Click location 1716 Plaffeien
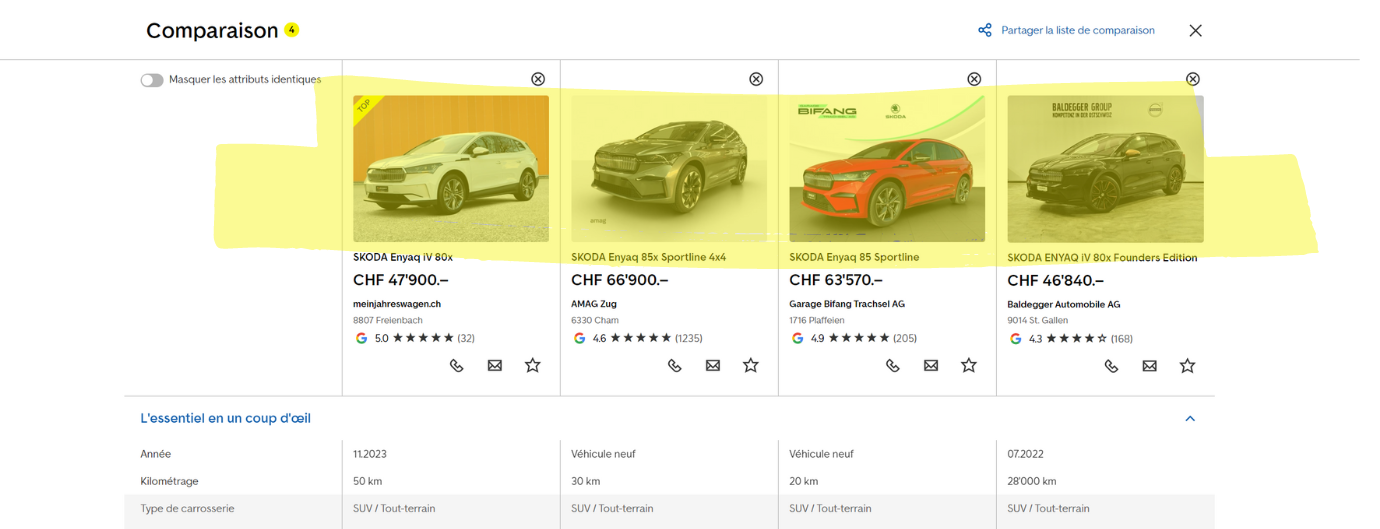The width and height of the screenshot is (1380, 529). (819, 321)
